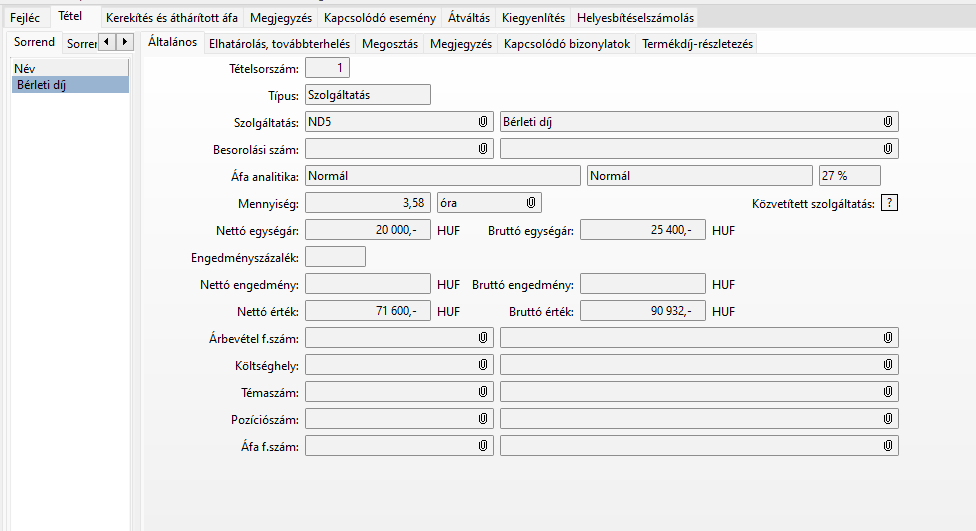Switch to Elhatárolás, továbbterhelés sub-tab

[279, 44]
